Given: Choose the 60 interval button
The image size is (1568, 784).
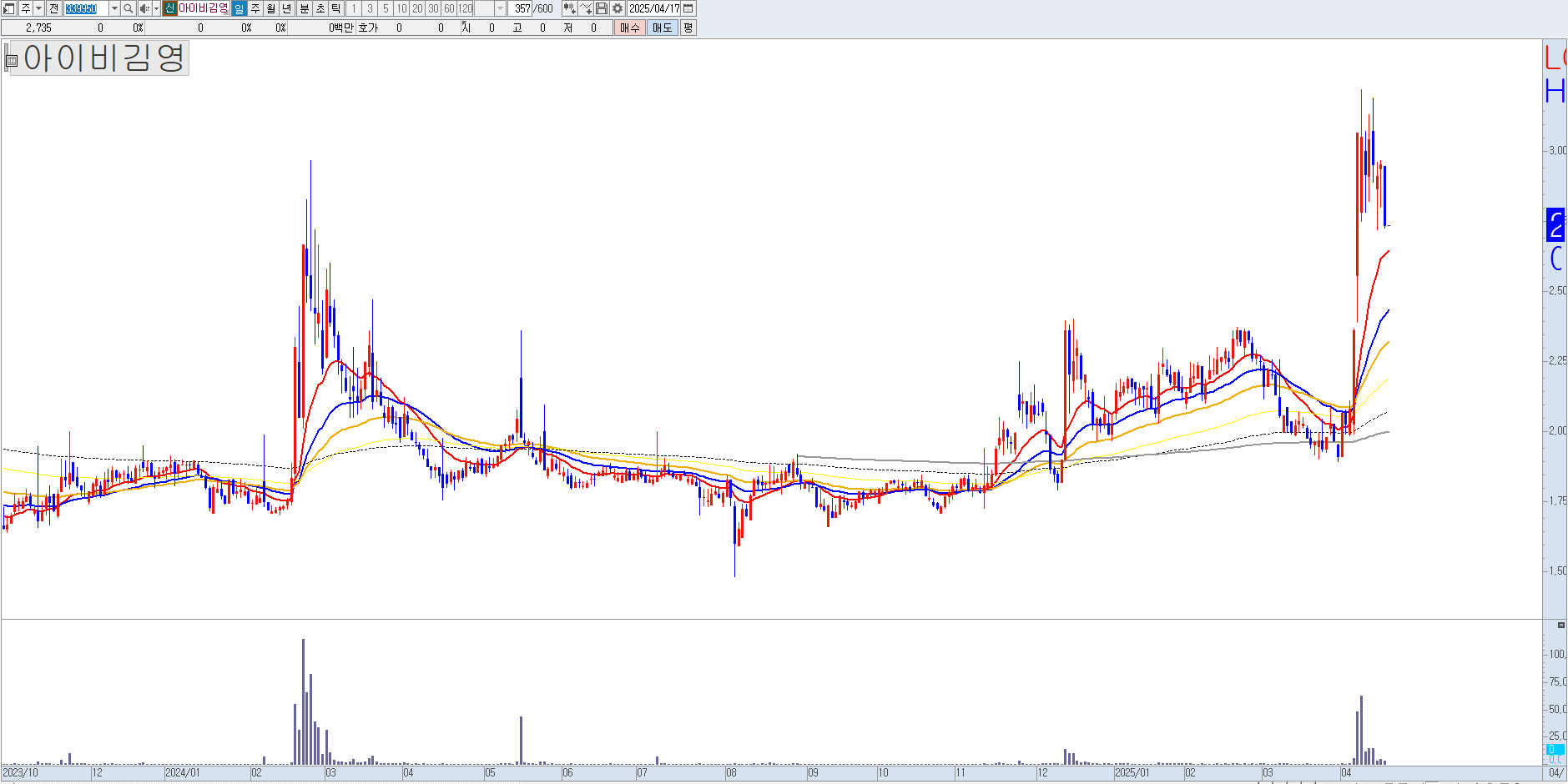Looking at the screenshot, I should 449,8.
